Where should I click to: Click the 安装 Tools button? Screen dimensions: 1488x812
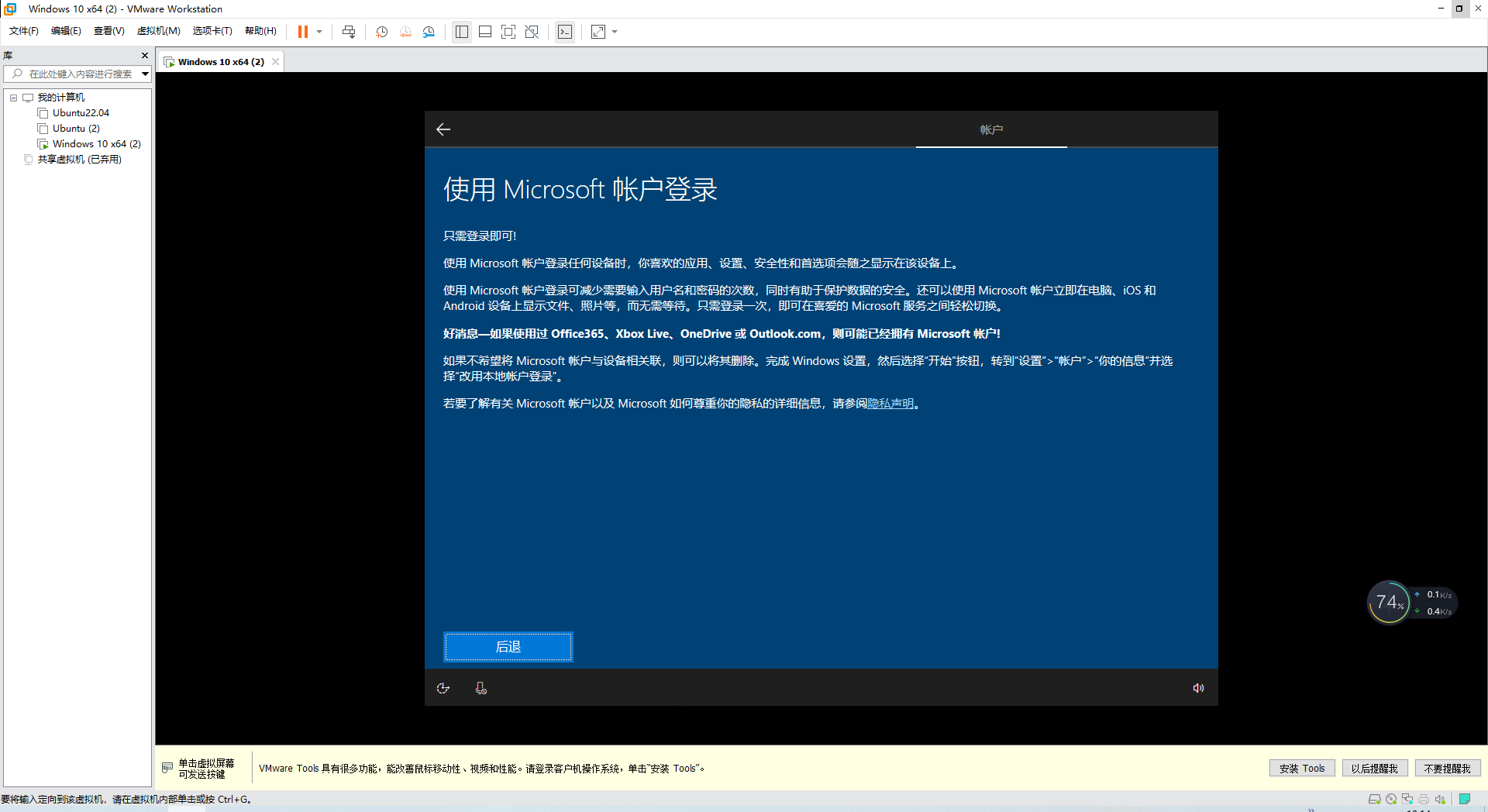tap(1302, 769)
